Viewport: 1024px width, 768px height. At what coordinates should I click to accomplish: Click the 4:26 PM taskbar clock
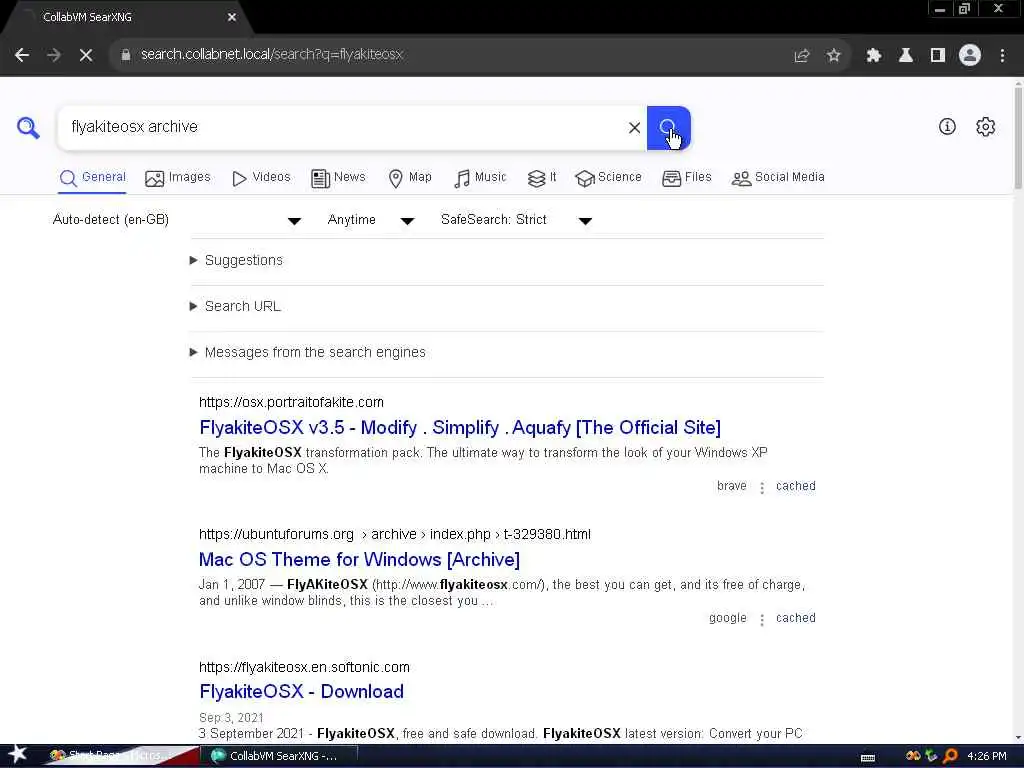pyautogui.click(x=987, y=756)
